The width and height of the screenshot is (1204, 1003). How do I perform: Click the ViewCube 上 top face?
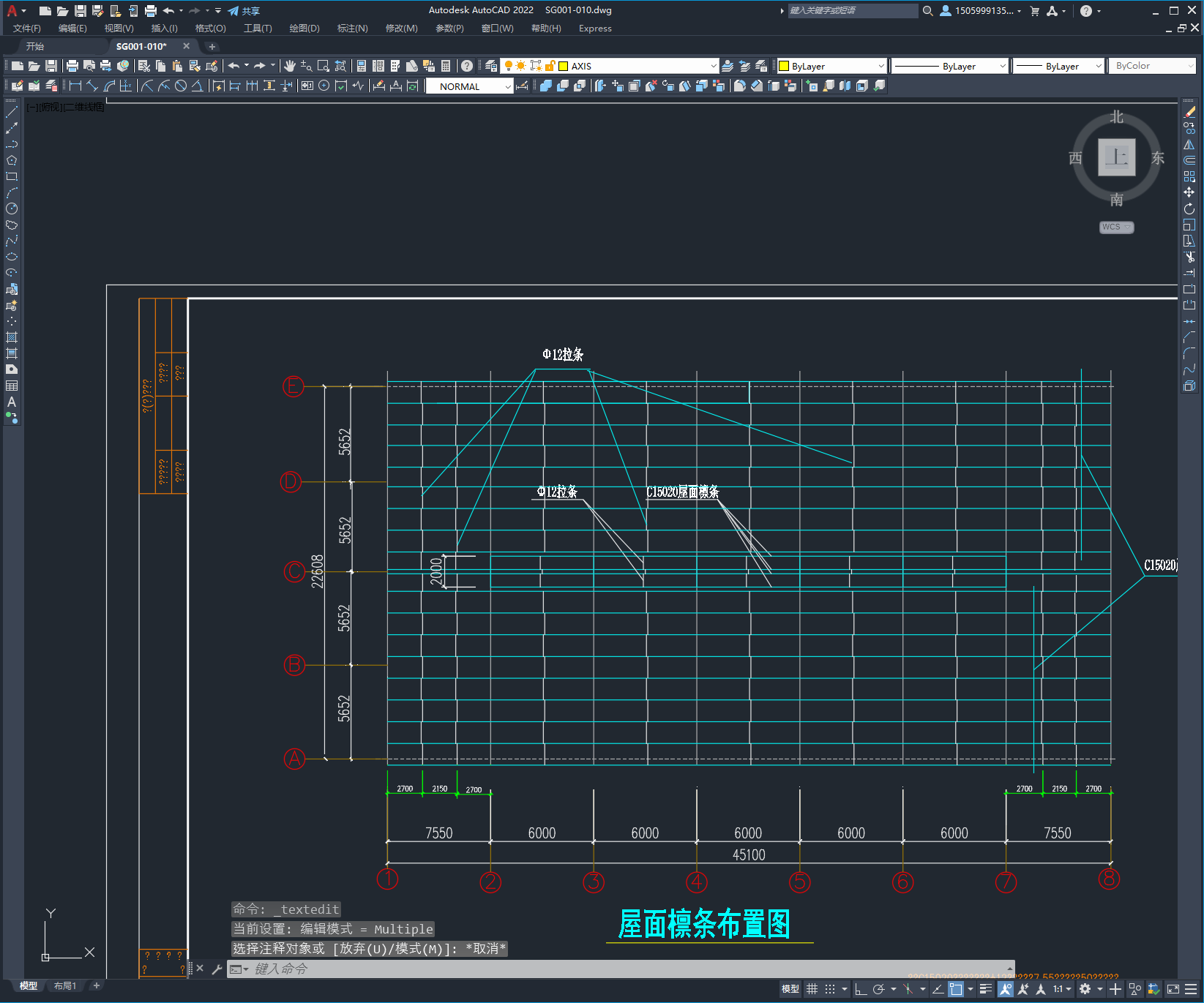coord(1117,157)
